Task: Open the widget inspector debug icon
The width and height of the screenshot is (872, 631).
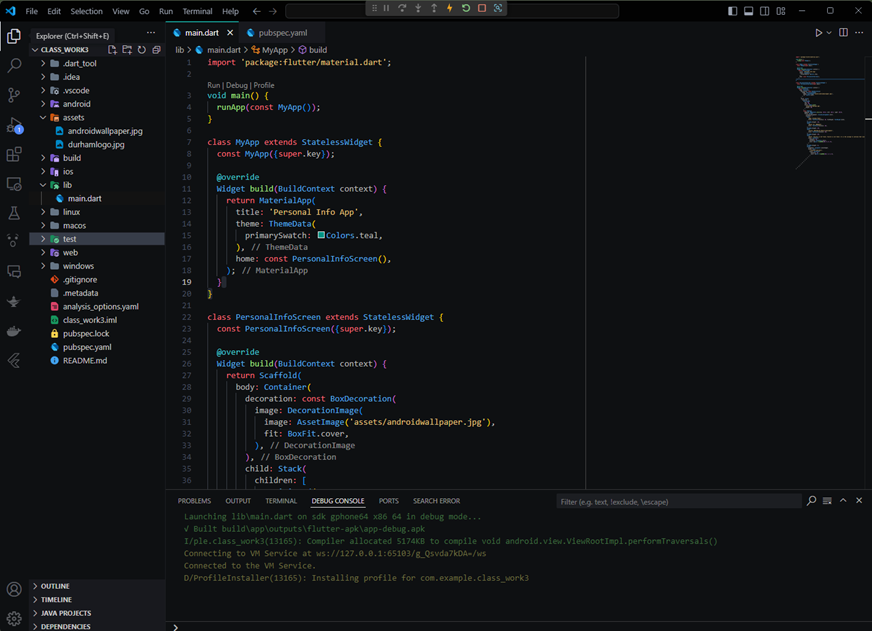Action: pos(498,8)
